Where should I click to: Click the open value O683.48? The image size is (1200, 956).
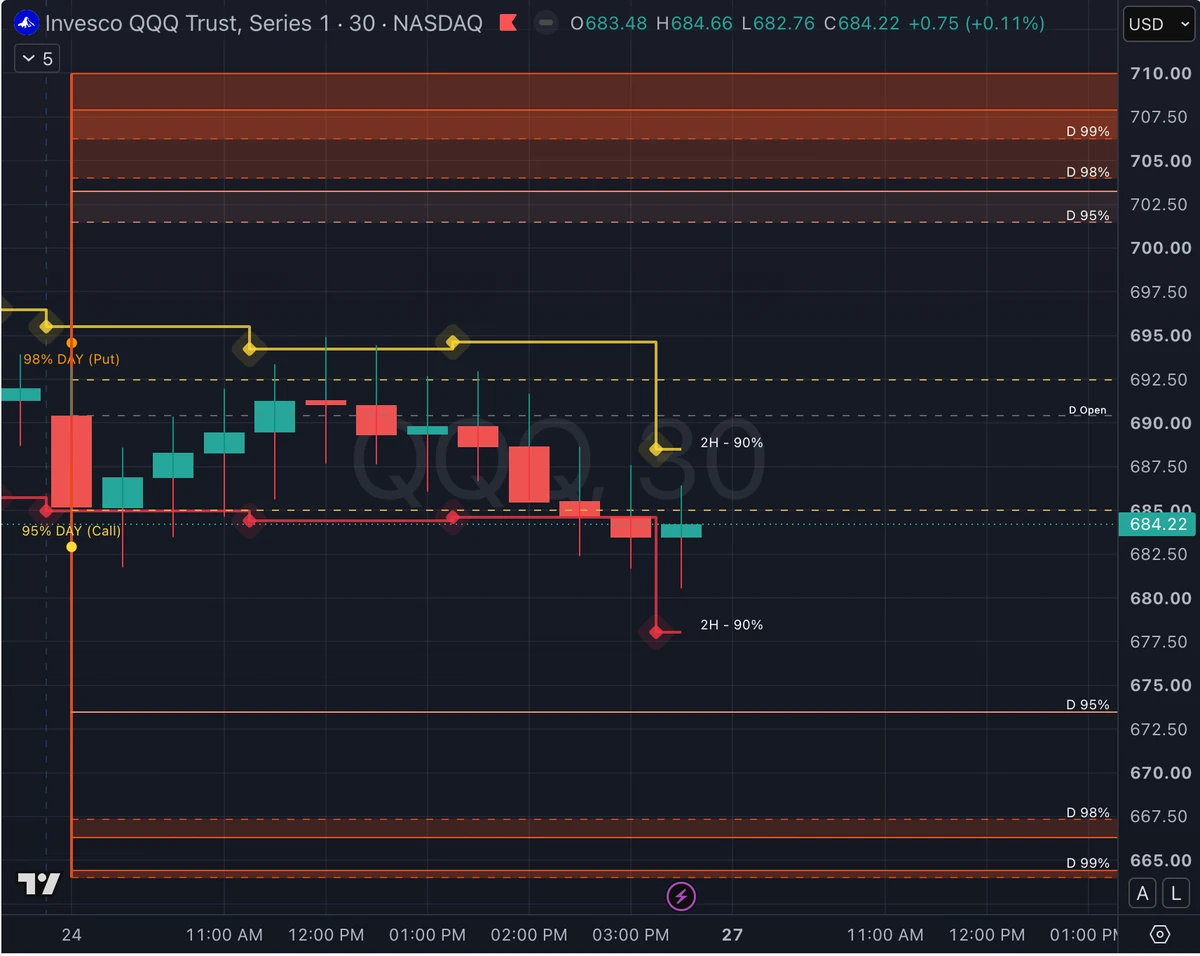tap(610, 23)
